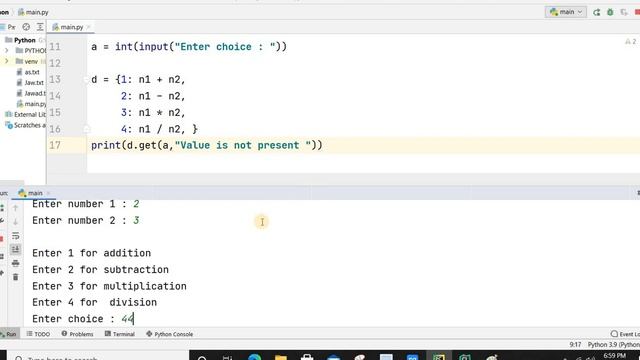Select the venv folder in project tree
Image resolution: width=640 pixels, height=360 pixels.
(x=27, y=61)
